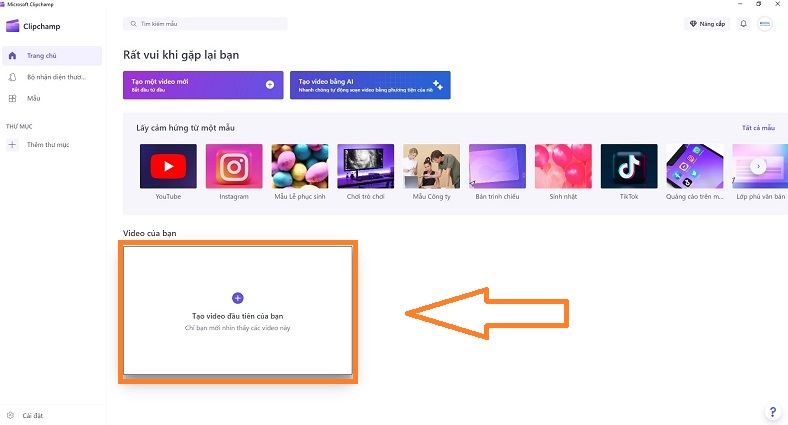This screenshot has width=788, height=425.
Task: Open Cài đặt settings gear
Action: [x=11, y=415]
